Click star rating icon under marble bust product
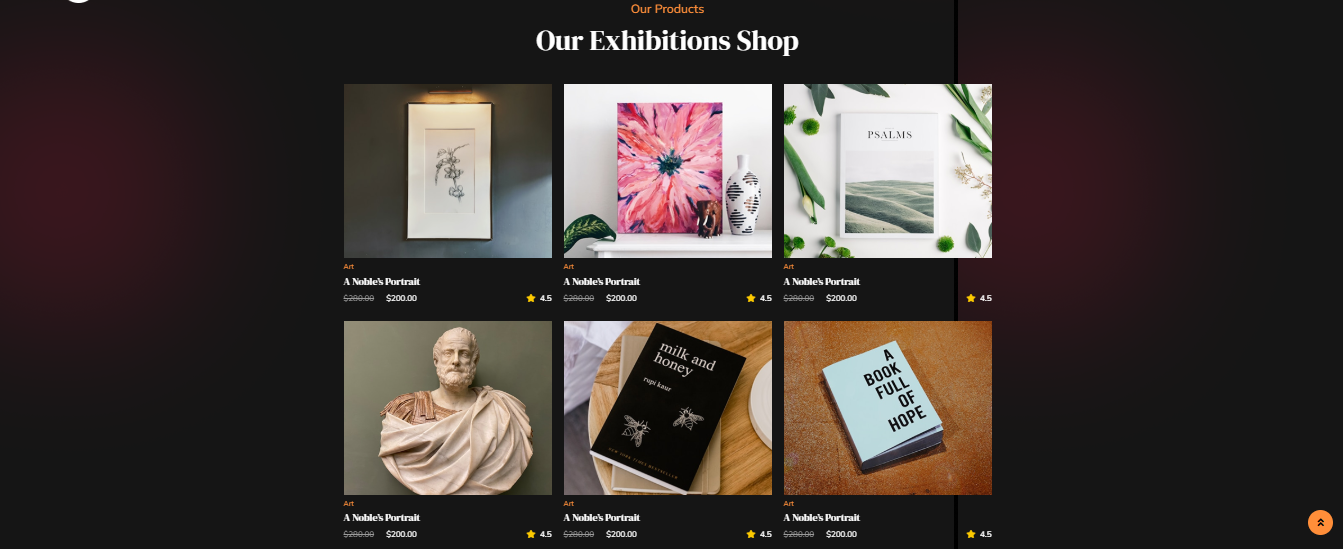The height and width of the screenshot is (549, 1344). (x=531, y=534)
